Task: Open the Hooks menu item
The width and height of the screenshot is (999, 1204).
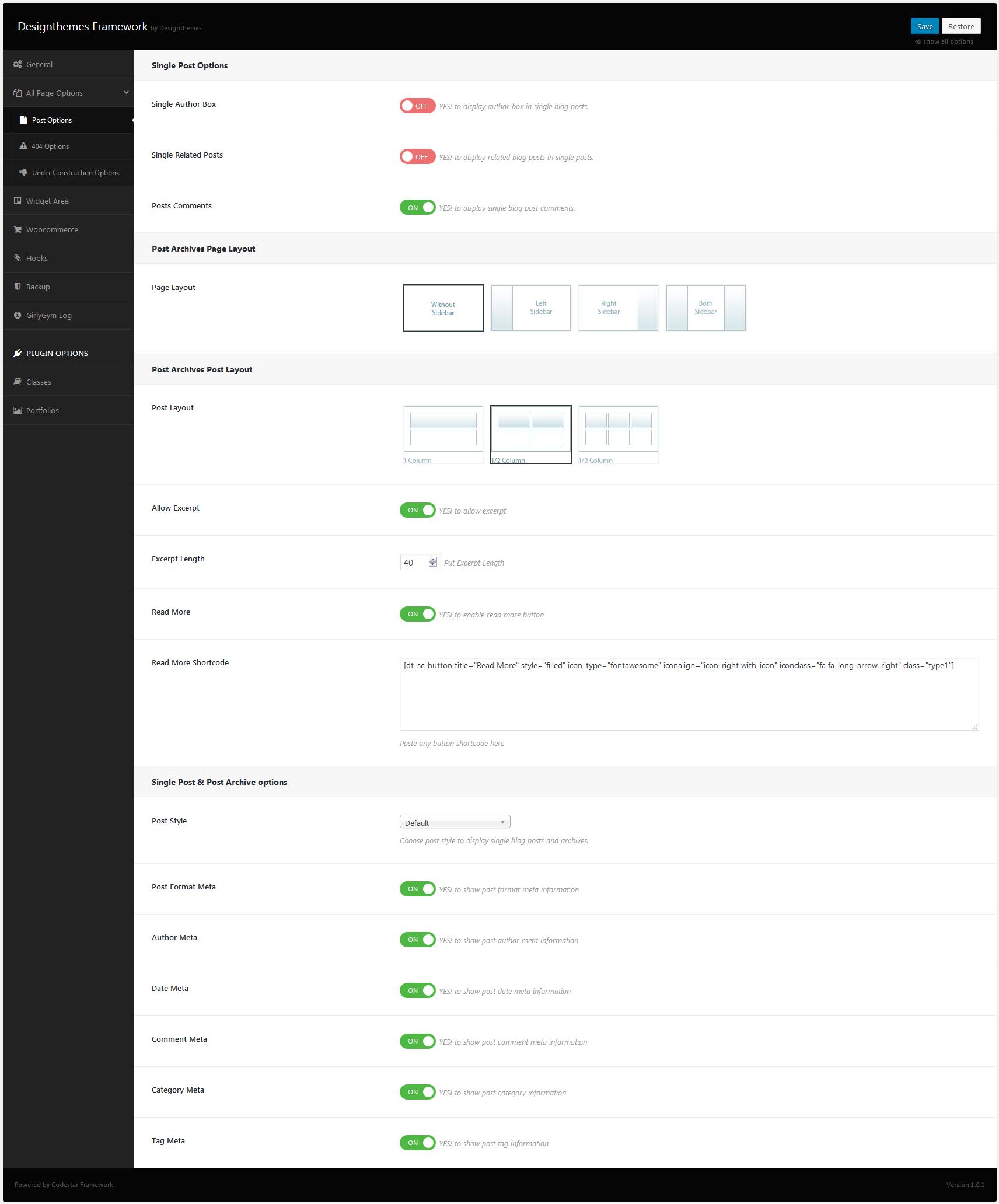Action: click(68, 258)
